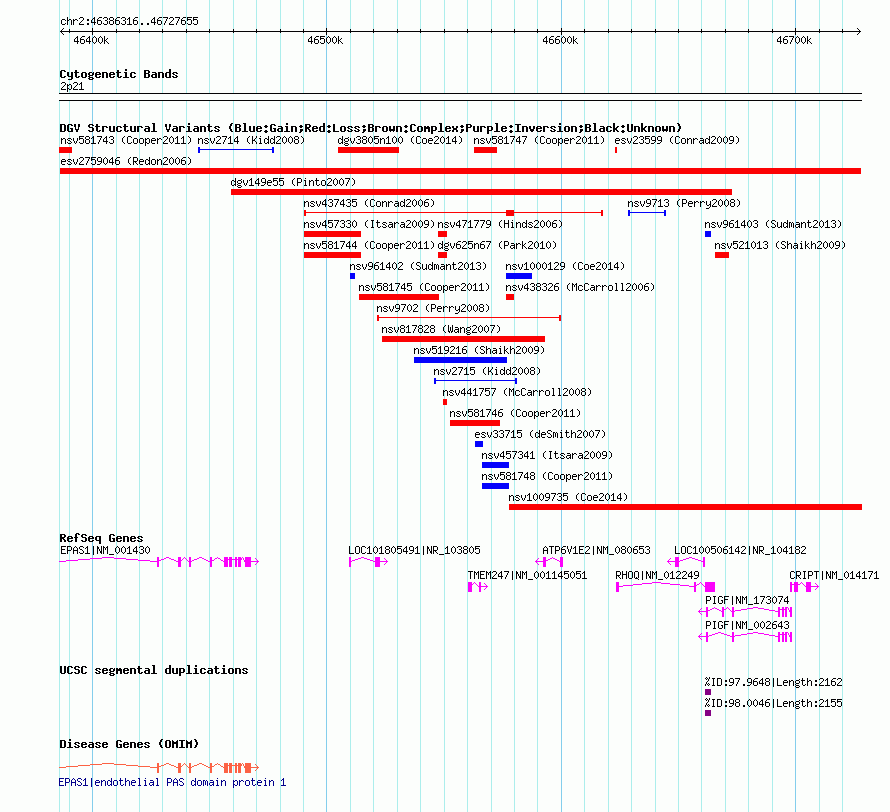
Task: Select the nsv2714 (Kidd2008) blue gain bar
Action: (x=236, y=150)
